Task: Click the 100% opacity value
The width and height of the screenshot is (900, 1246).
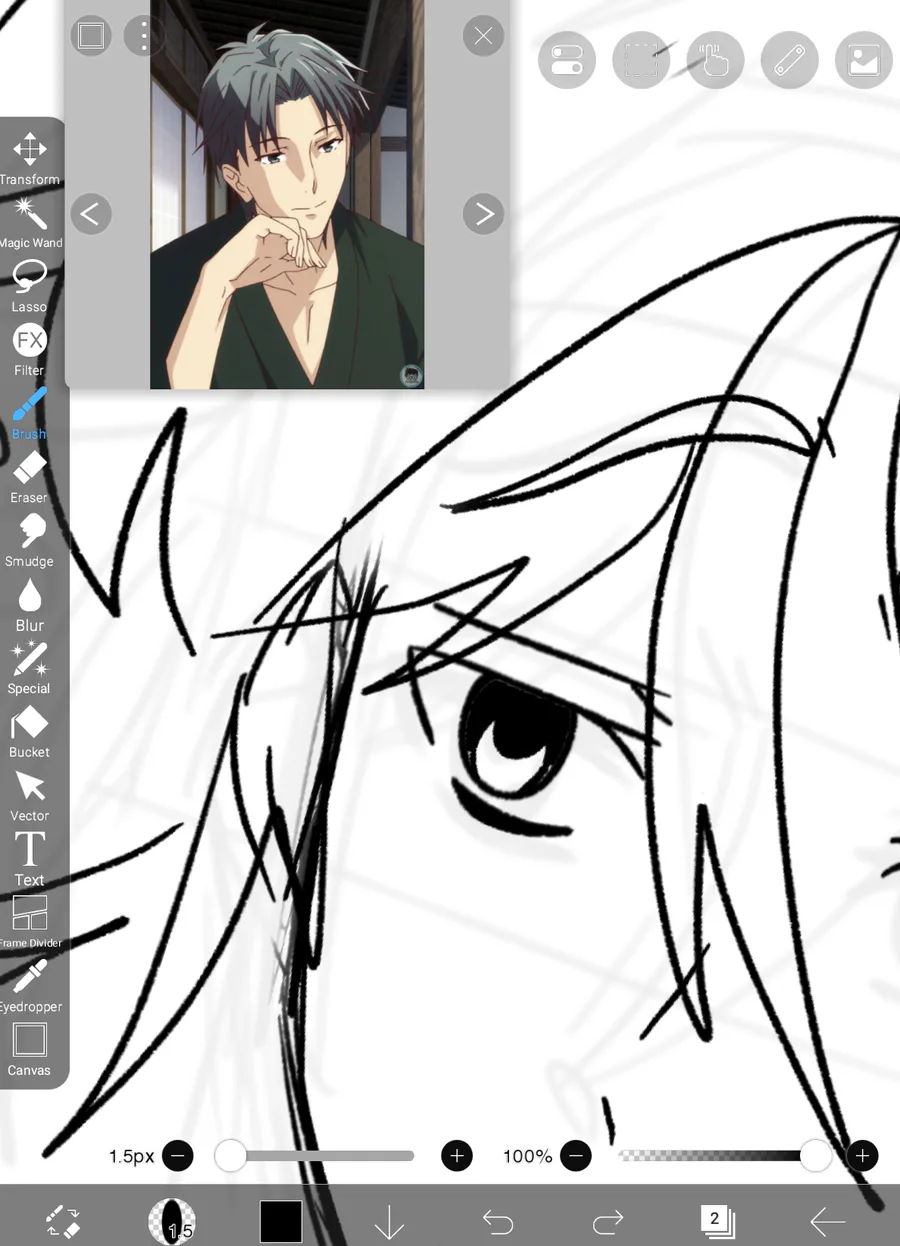Action: pos(527,1156)
